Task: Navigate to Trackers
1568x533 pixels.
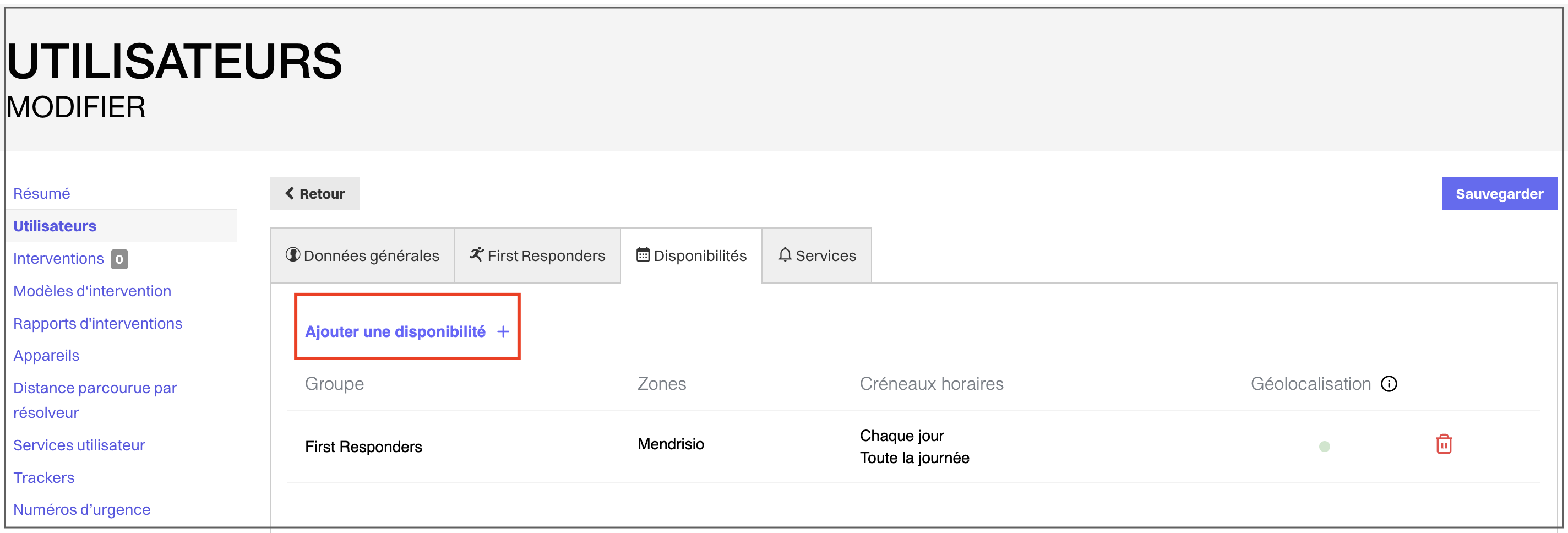Action: pos(43,477)
